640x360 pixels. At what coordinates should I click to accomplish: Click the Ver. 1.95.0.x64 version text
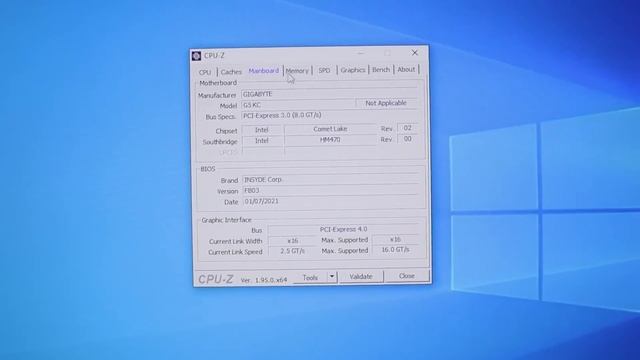[x=264, y=280]
